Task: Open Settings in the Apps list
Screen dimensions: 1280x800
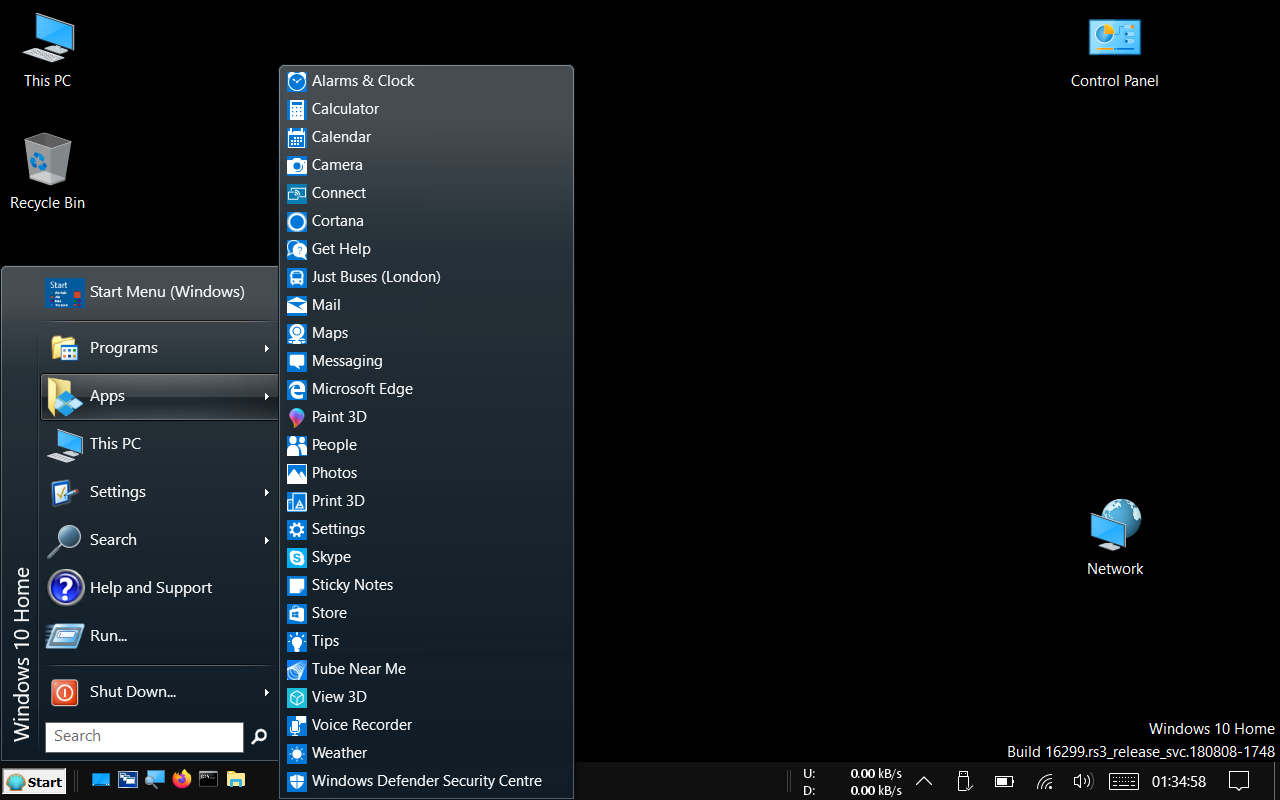Action: 426,529
